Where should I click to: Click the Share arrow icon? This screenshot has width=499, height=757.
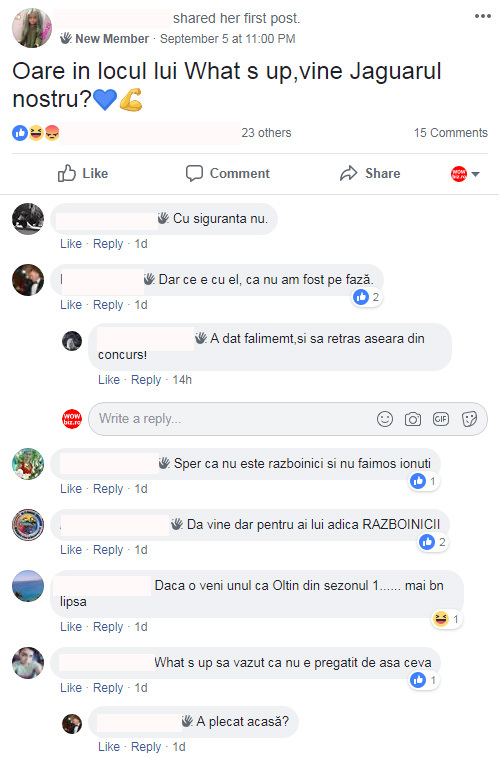coord(348,173)
